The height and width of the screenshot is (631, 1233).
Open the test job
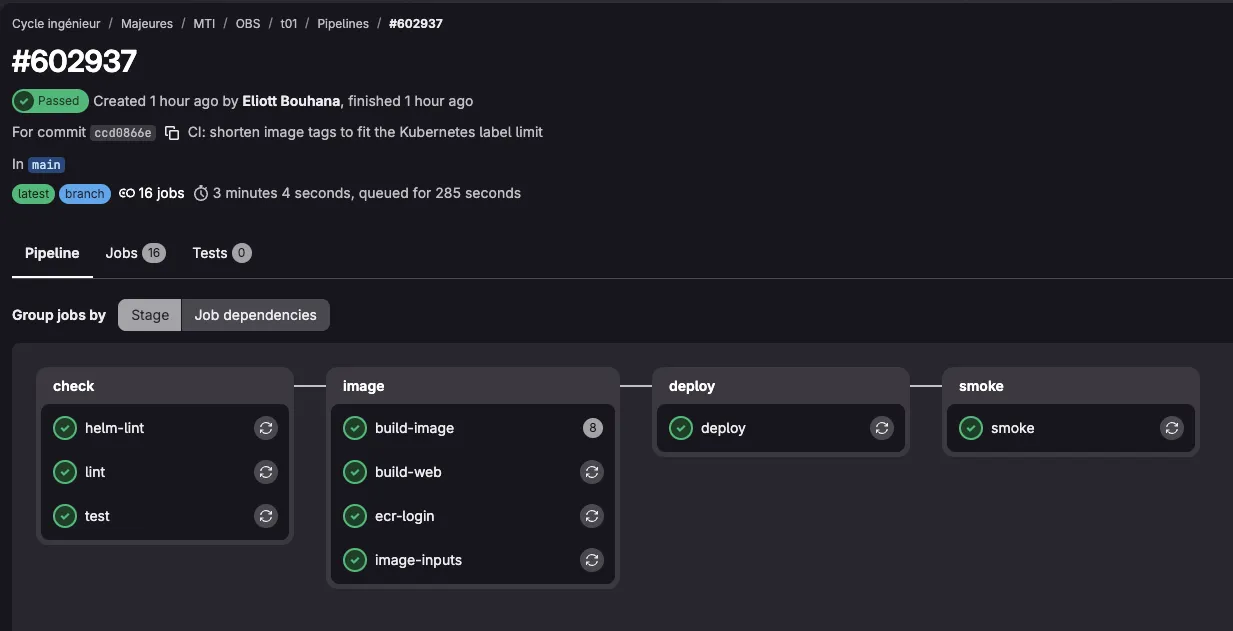(97, 516)
